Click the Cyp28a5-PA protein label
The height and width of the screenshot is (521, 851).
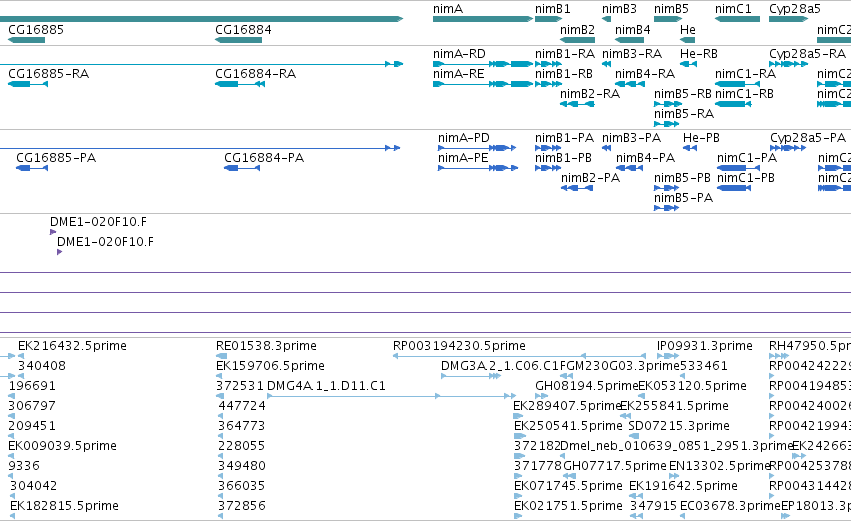pos(808,138)
